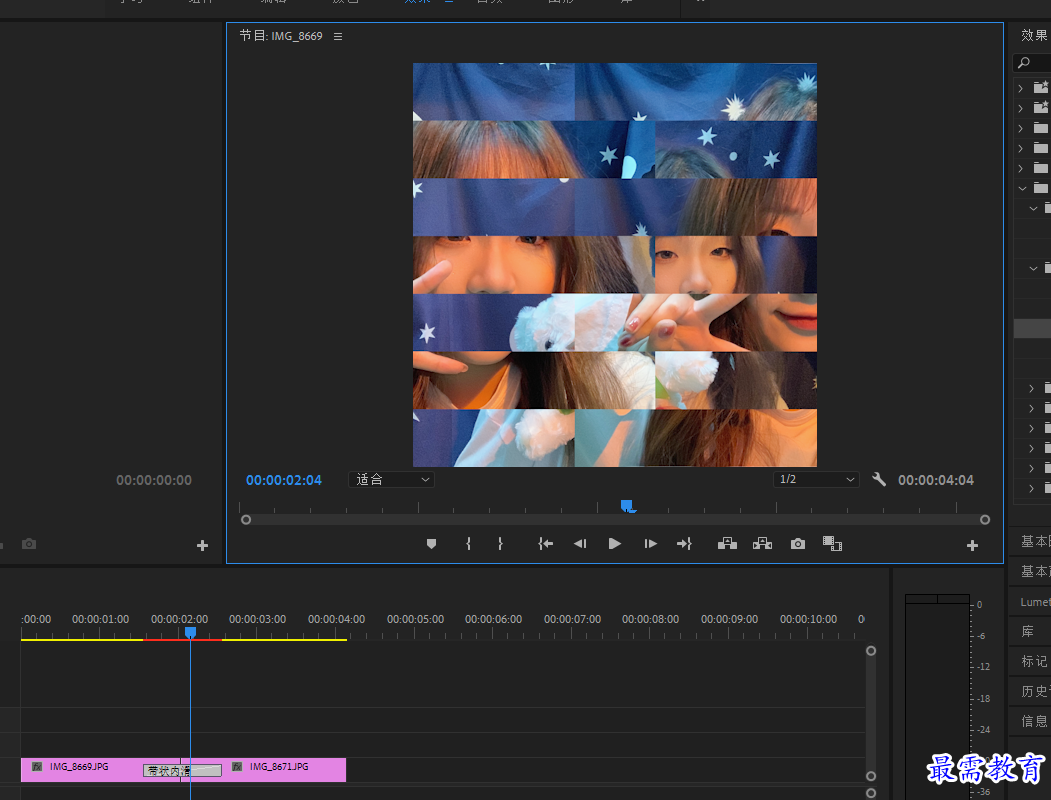Open the 库 panel tab

click(x=1028, y=631)
